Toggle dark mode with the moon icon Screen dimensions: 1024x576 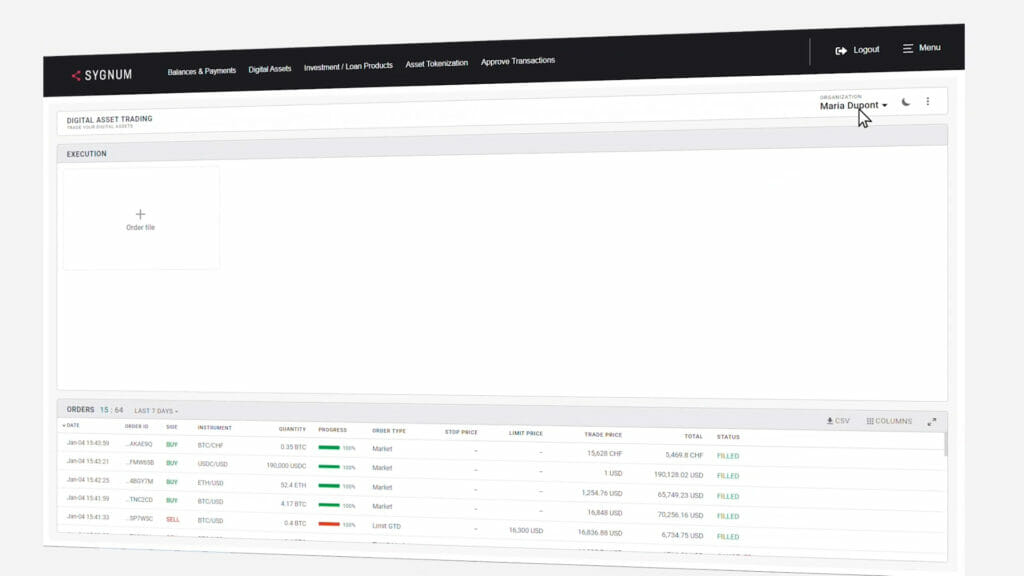(x=906, y=102)
